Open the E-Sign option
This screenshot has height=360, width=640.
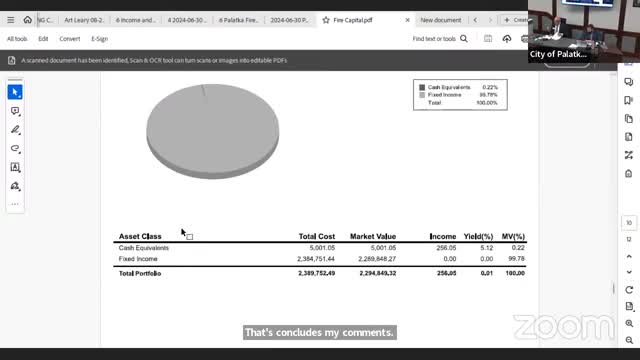[100, 39]
